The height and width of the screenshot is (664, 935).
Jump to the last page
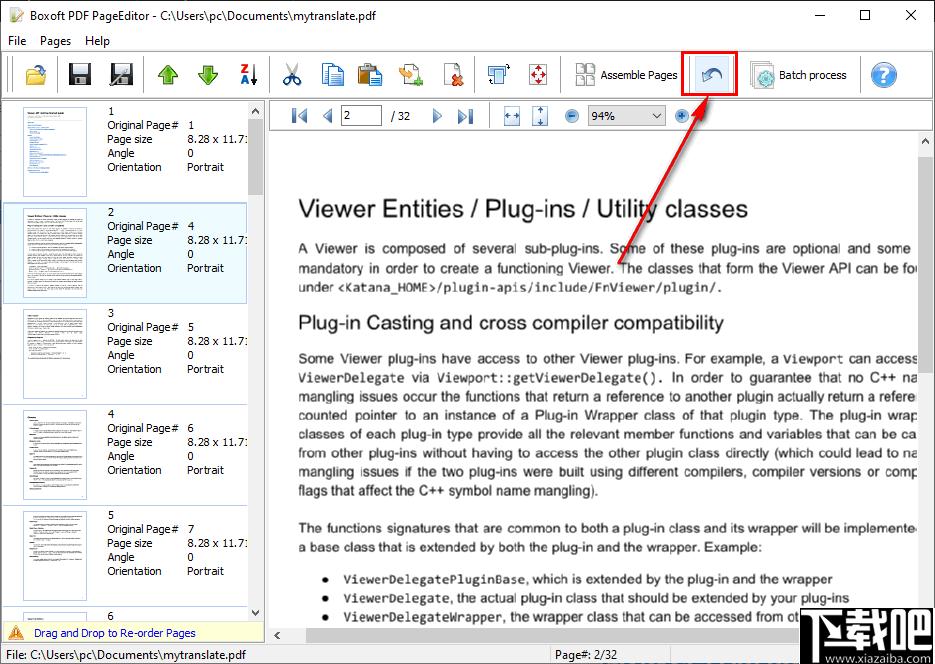465,116
